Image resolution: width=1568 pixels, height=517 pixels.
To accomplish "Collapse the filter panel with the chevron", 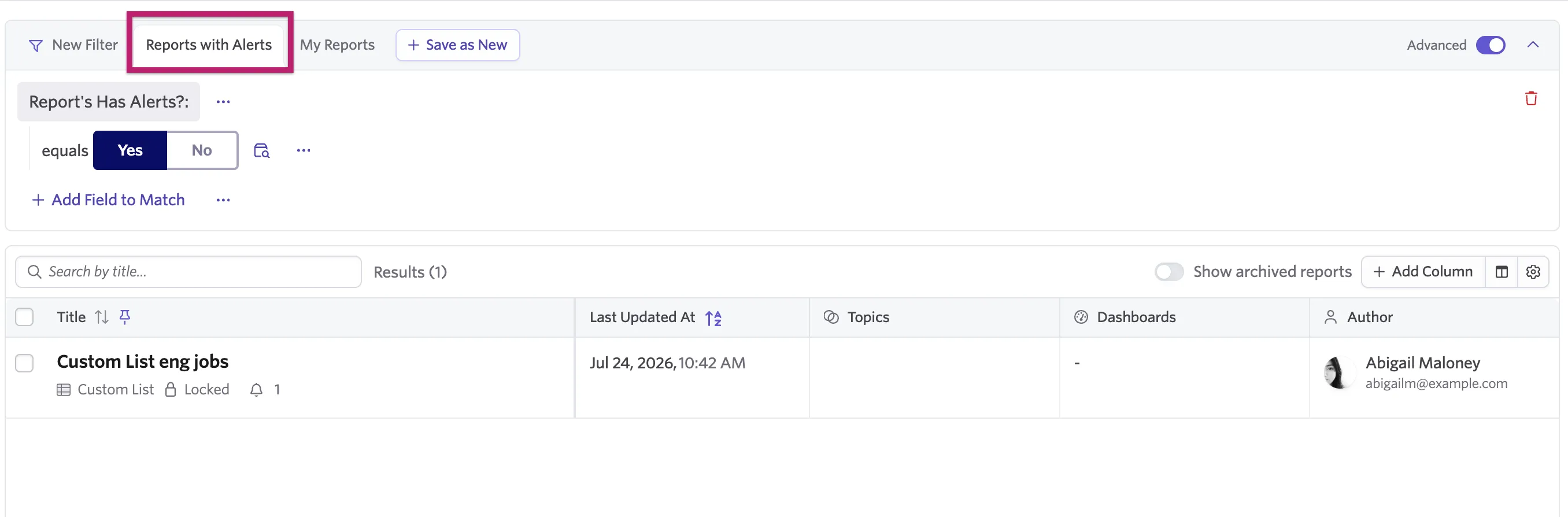I will 1533,45.
